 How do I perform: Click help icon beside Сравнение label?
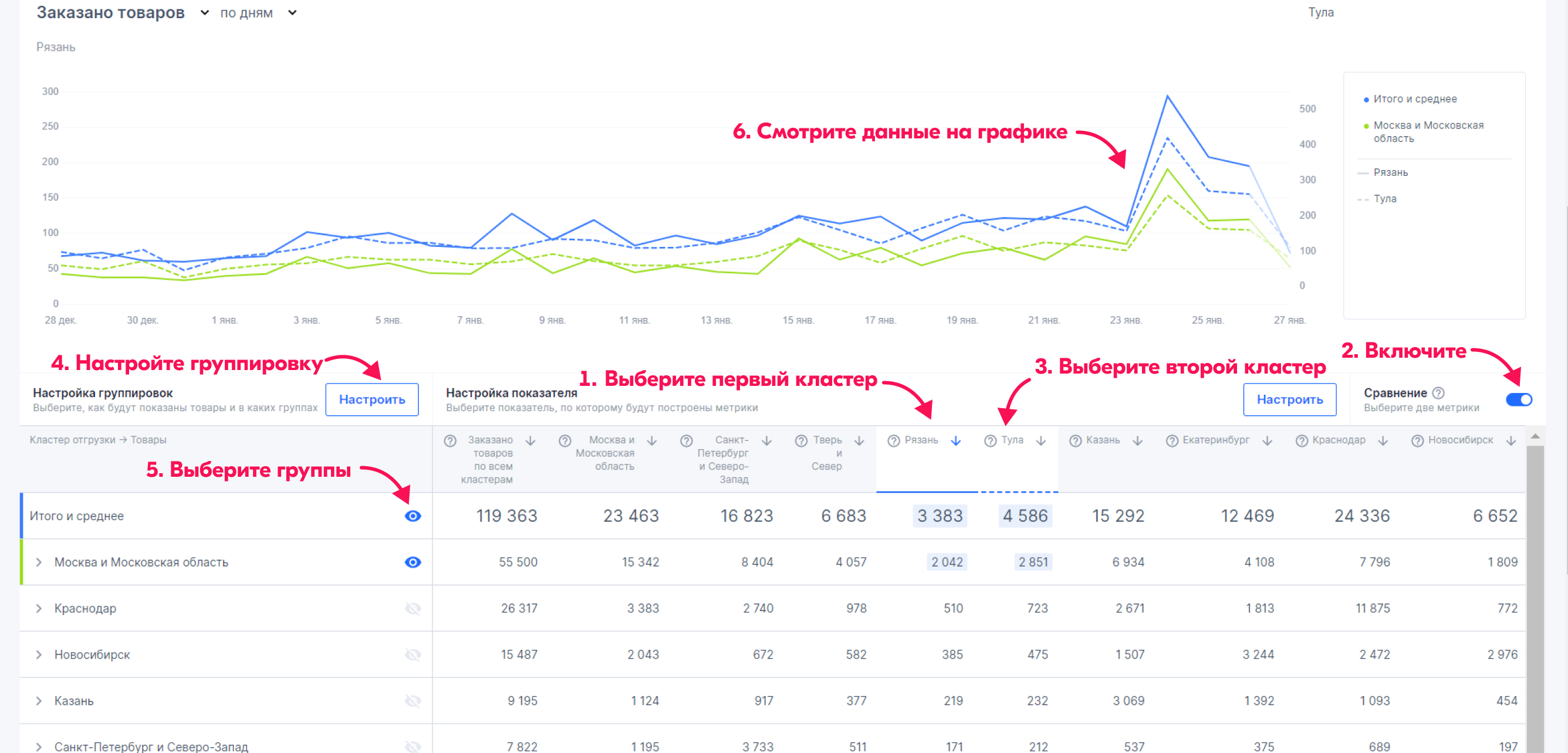[1438, 393]
